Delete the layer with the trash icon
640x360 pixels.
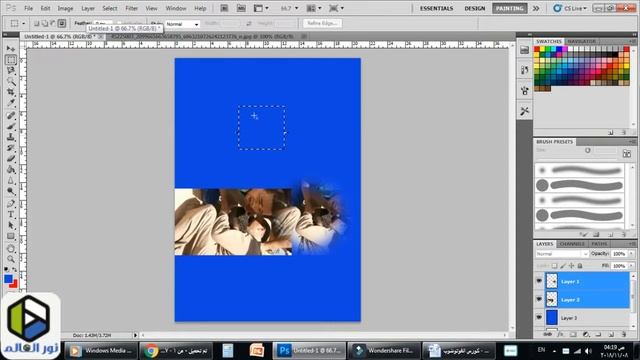pyautogui.click(x=624, y=334)
